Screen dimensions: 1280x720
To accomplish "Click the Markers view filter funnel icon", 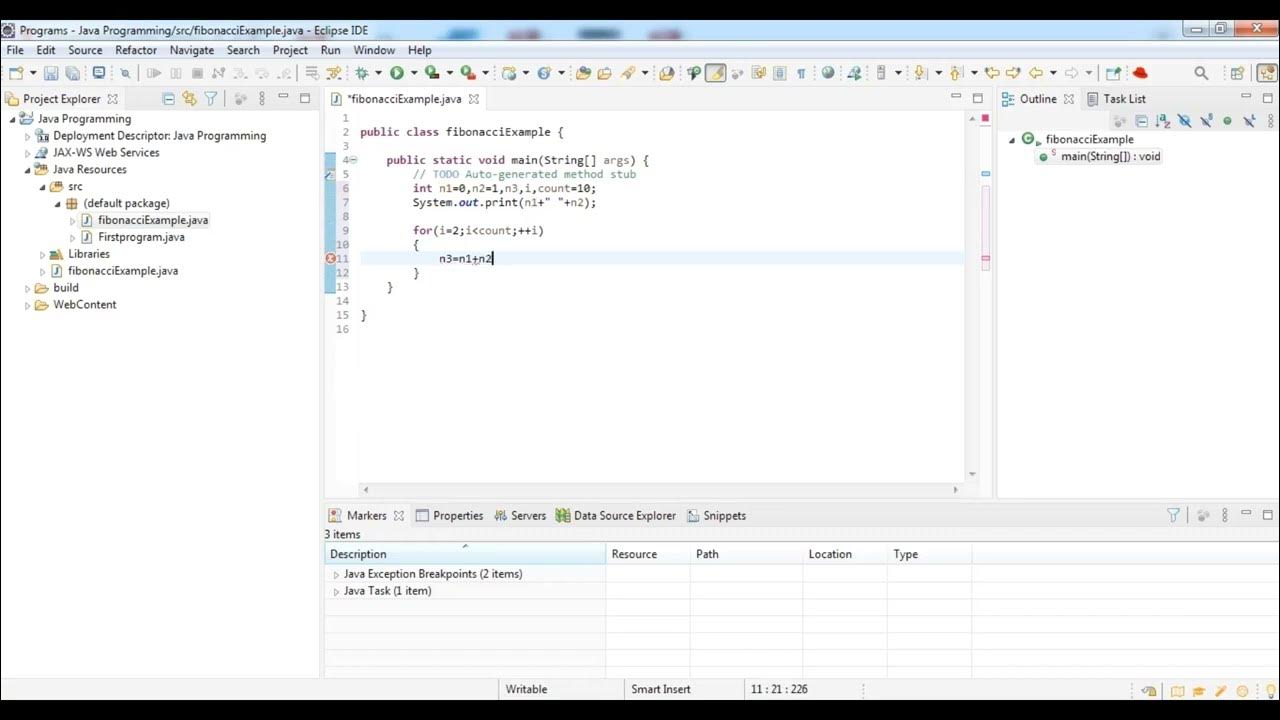I will click(1174, 515).
